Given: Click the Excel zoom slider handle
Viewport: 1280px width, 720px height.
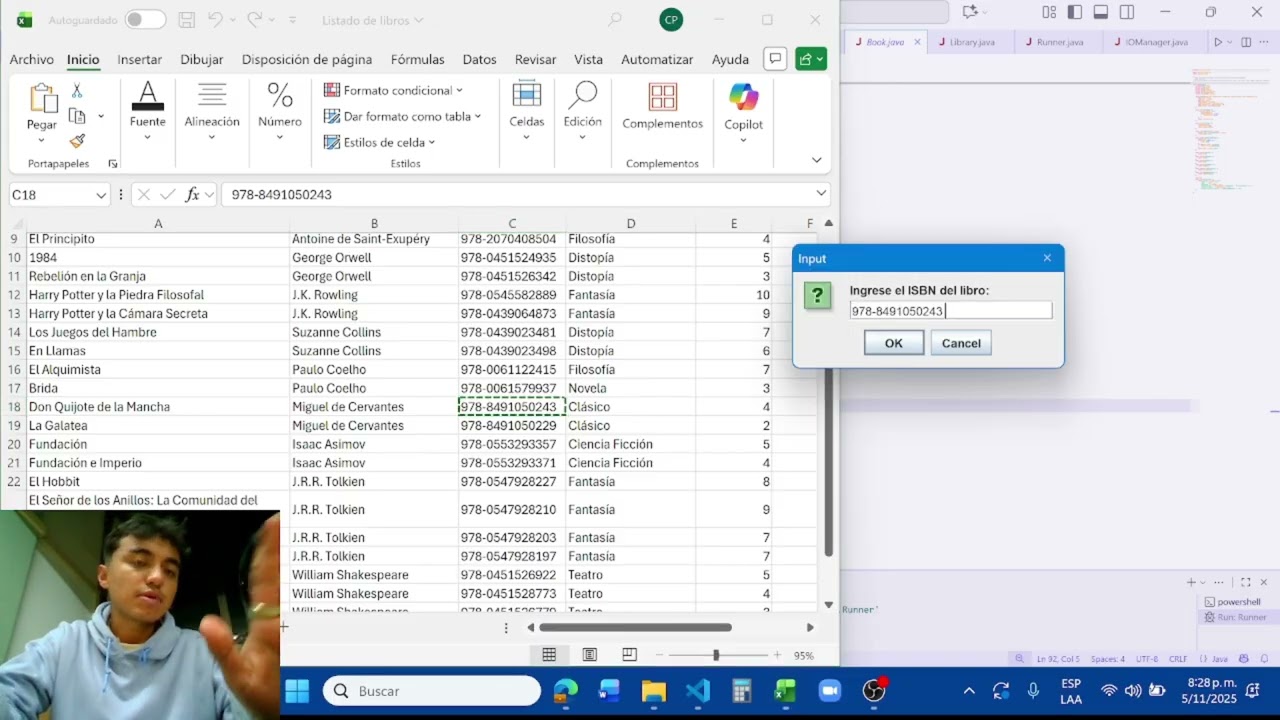Looking at the screenshot, I should coord(715,655).
